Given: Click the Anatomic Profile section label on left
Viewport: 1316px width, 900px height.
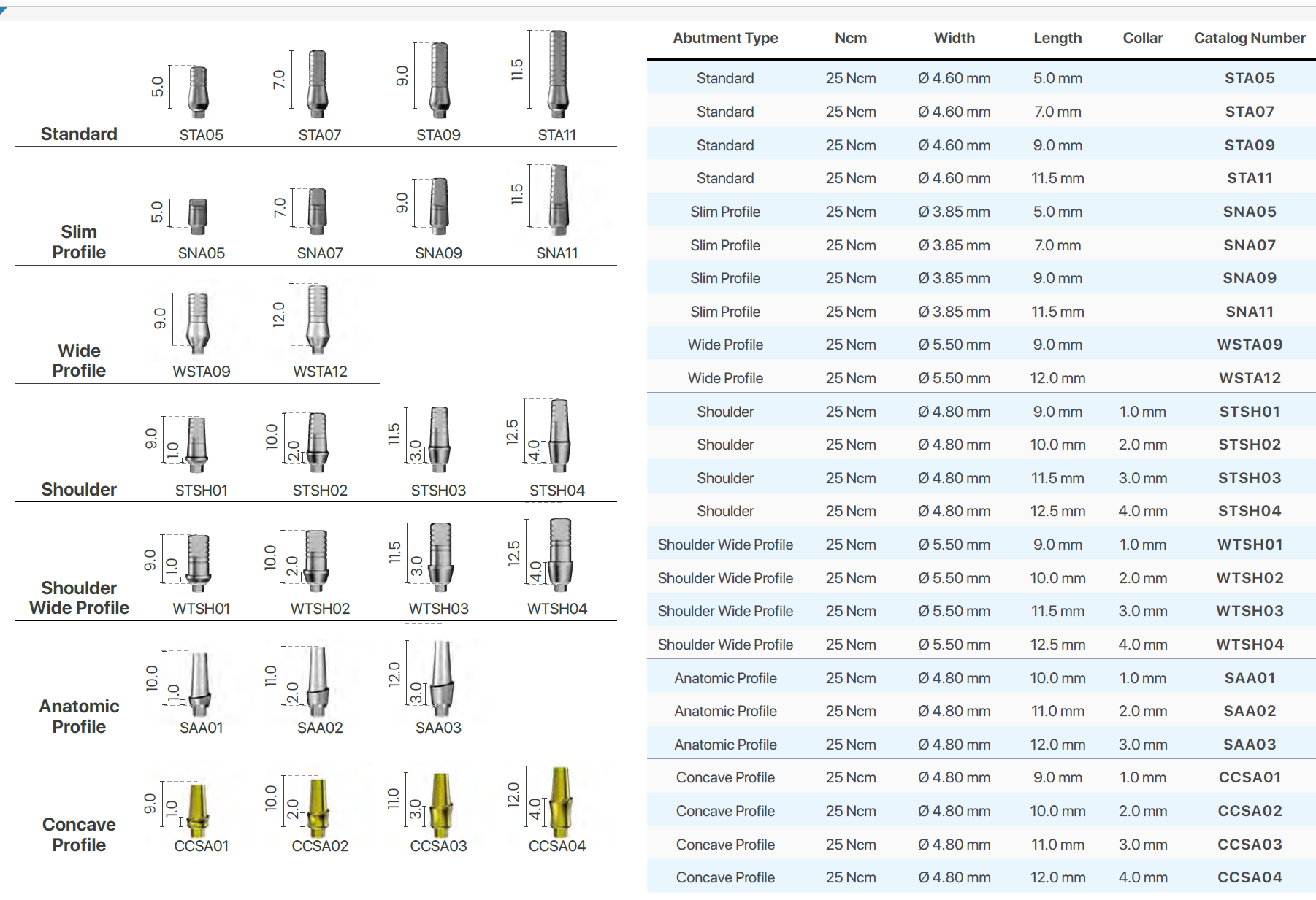Looking at the screenshot, I should click(x=79, y=716).
